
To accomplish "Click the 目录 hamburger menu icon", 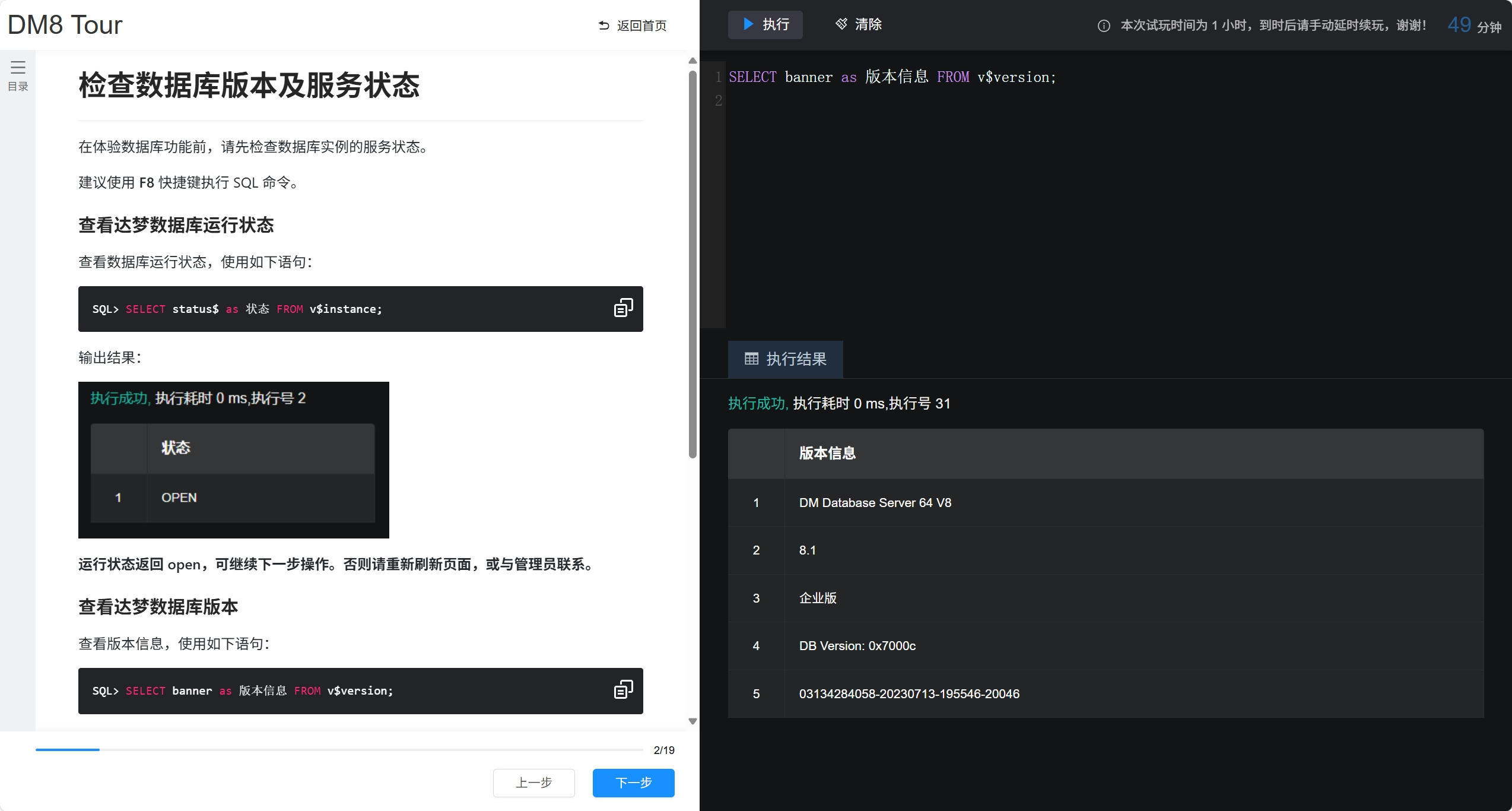I will 18,67.
